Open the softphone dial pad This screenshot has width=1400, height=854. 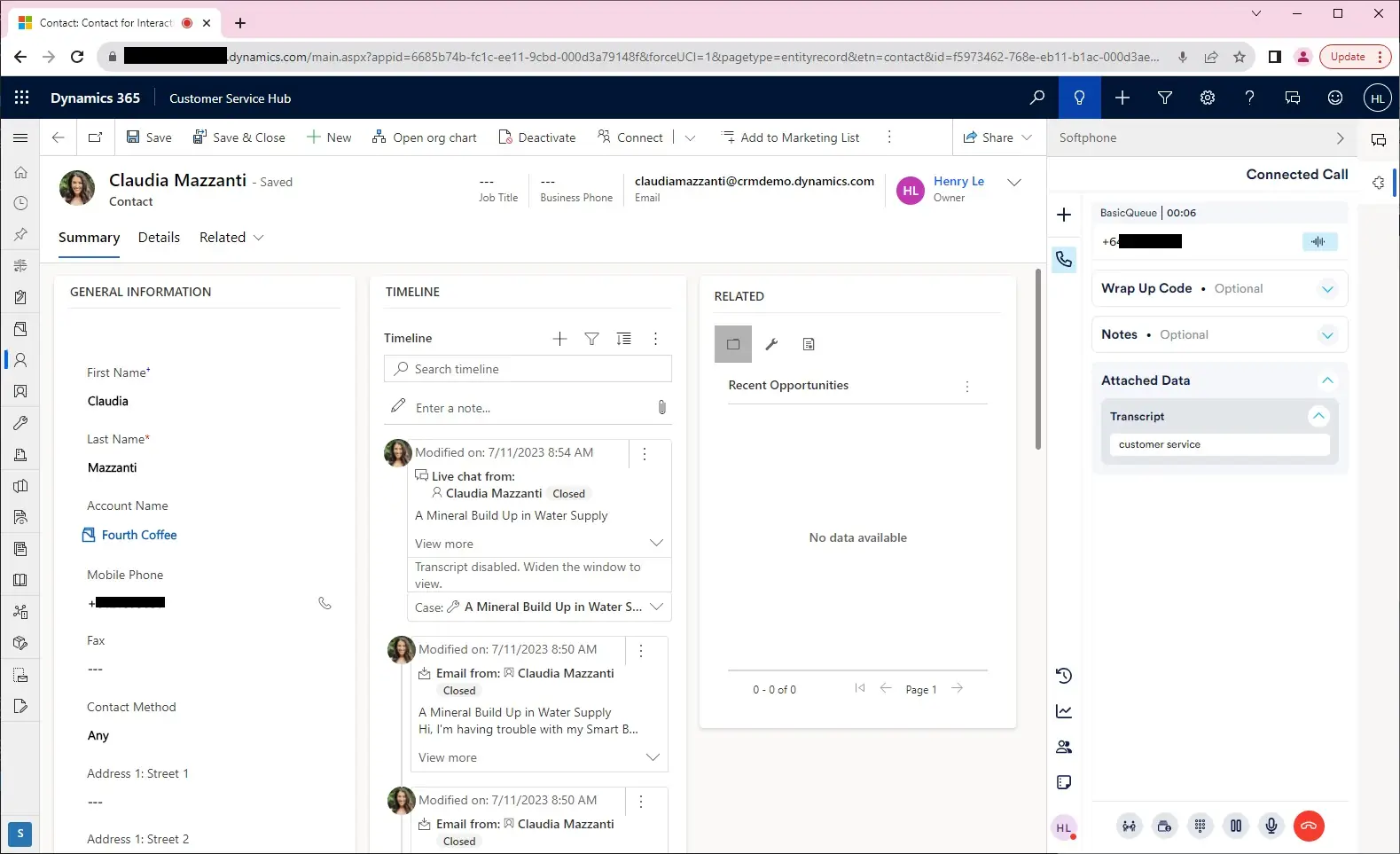pos(1200,826)
